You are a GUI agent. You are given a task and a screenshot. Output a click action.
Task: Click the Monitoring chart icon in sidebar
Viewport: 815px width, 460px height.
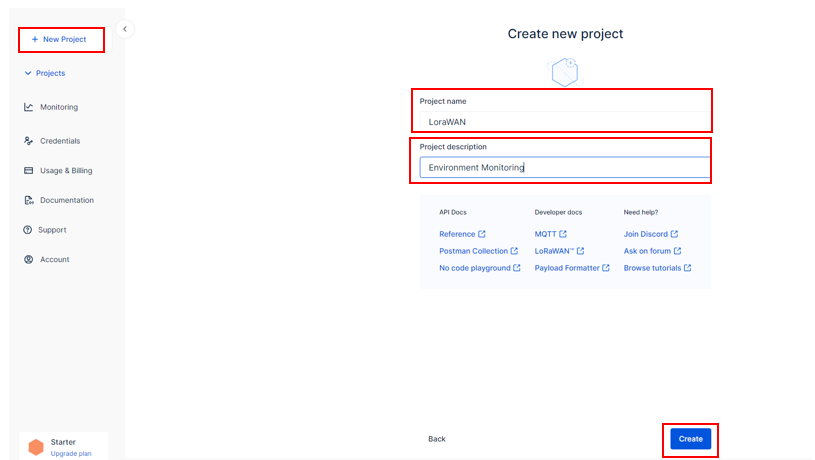[x=29, y=107]
